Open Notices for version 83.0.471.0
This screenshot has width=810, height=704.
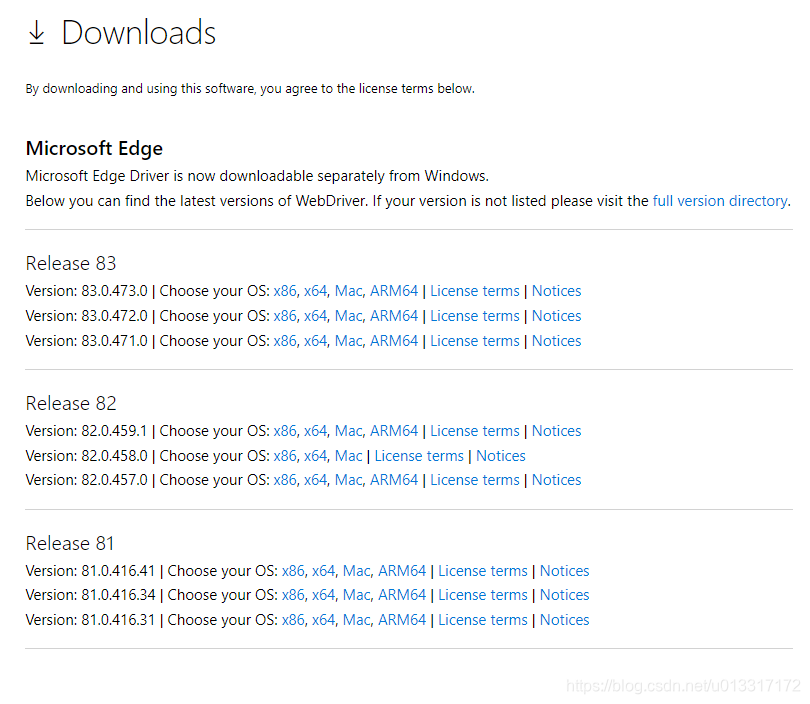(x=556, y=341)
